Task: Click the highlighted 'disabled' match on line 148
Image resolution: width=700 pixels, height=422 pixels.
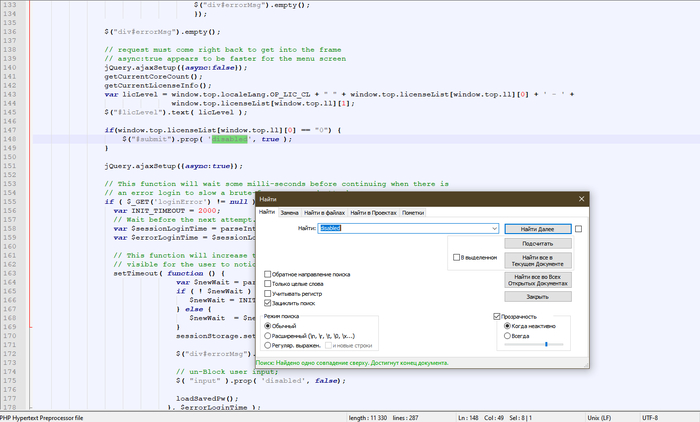Action: pyautogui.click(x=229, y=139)
